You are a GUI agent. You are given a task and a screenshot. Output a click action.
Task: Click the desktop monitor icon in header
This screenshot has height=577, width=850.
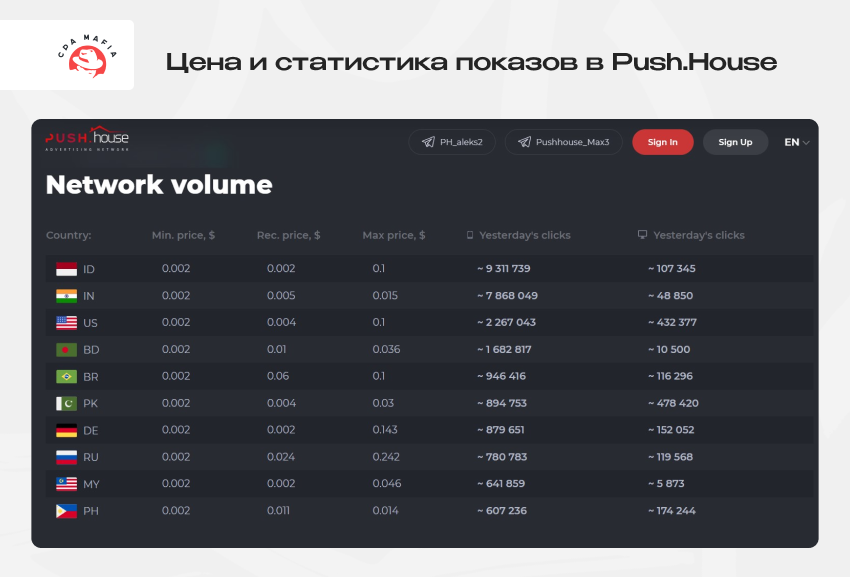pyautogui.click(x=642, y=234)
